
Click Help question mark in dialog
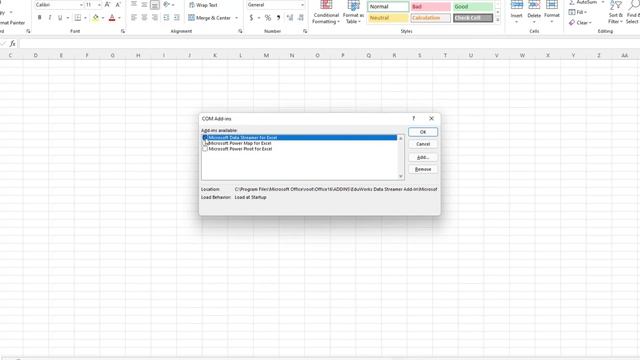(413, 118)
